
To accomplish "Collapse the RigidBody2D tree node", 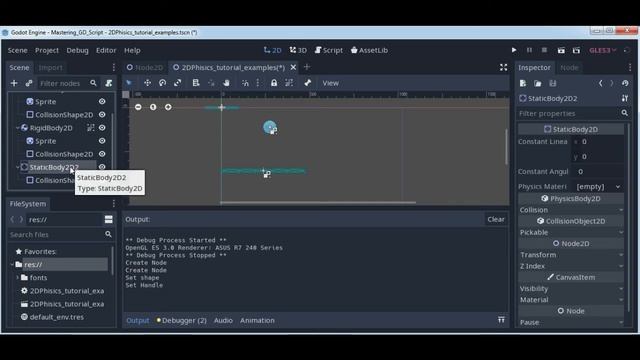I will (18, 128).
